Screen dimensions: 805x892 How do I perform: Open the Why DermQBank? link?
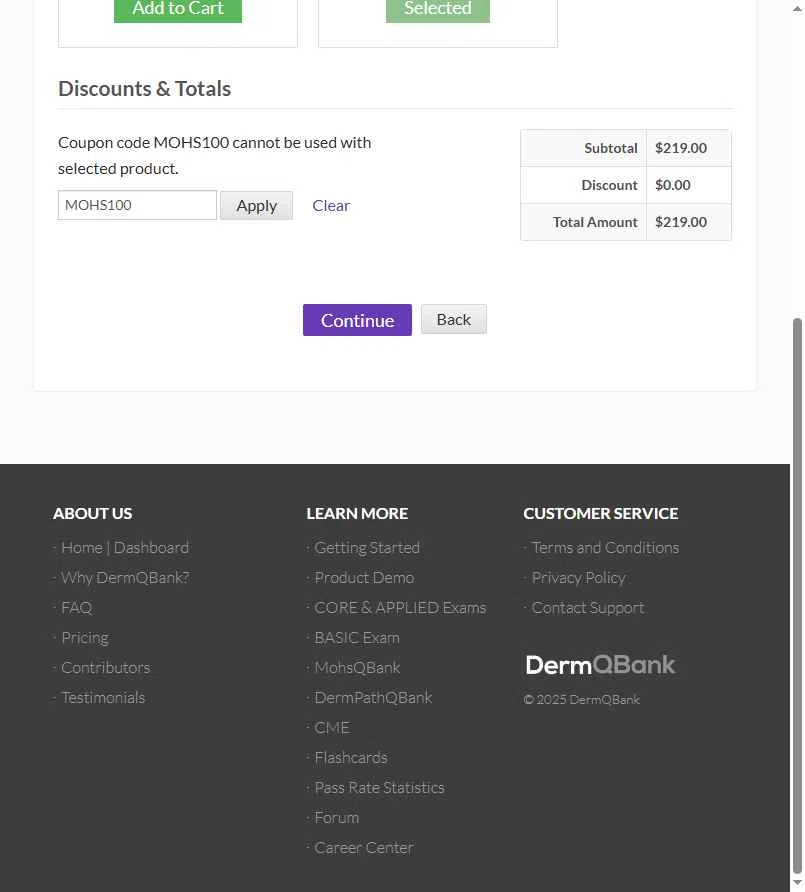(x=125, y=577)
